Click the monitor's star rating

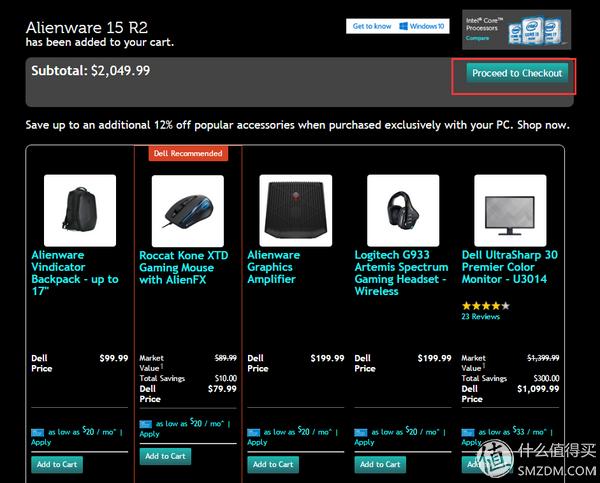pos(485,305)
